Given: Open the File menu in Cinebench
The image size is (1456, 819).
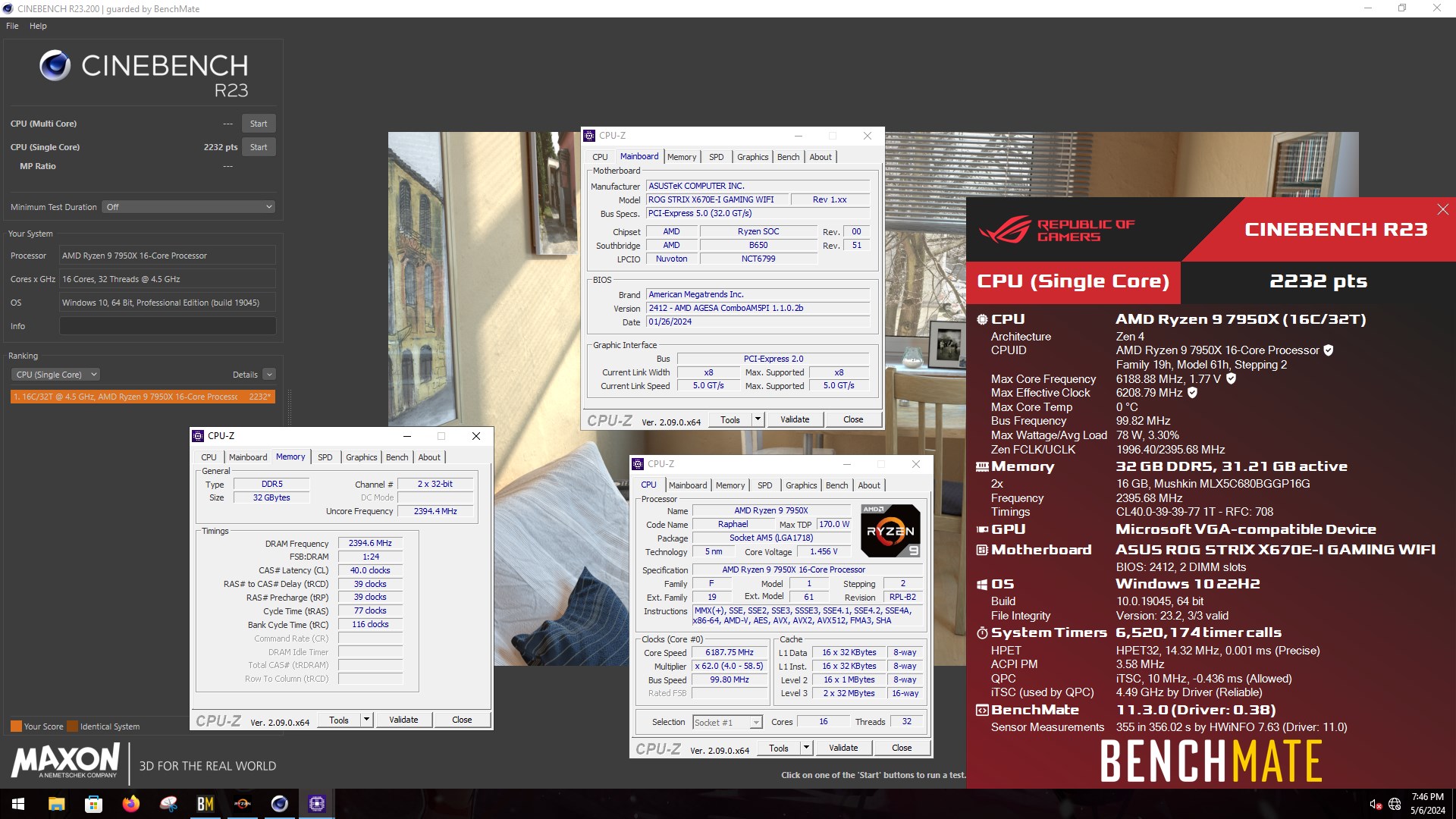Looking at the screenshot, I should pos(12,26).
